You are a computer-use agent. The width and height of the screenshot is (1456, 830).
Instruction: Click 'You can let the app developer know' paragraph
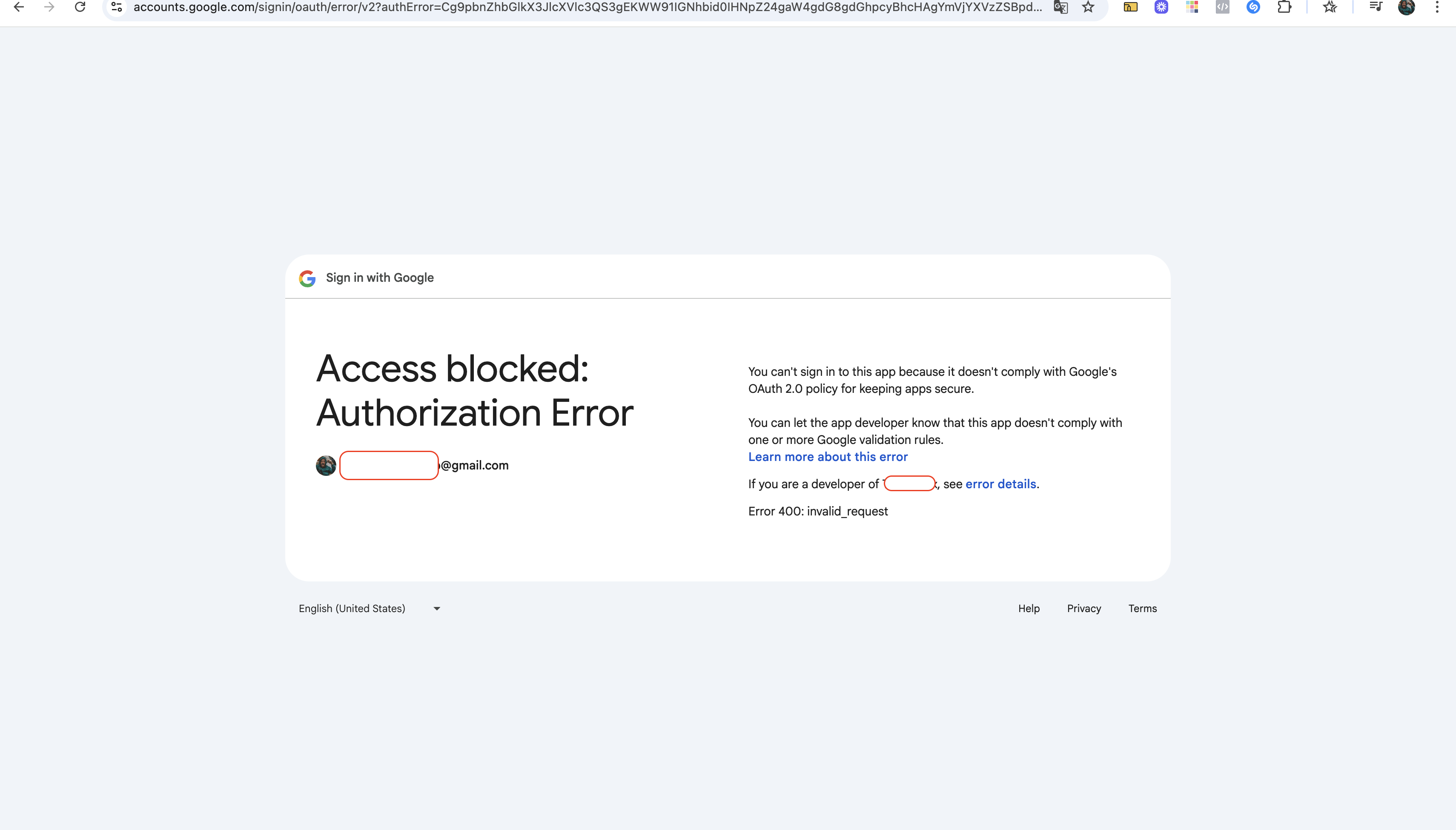935,431
